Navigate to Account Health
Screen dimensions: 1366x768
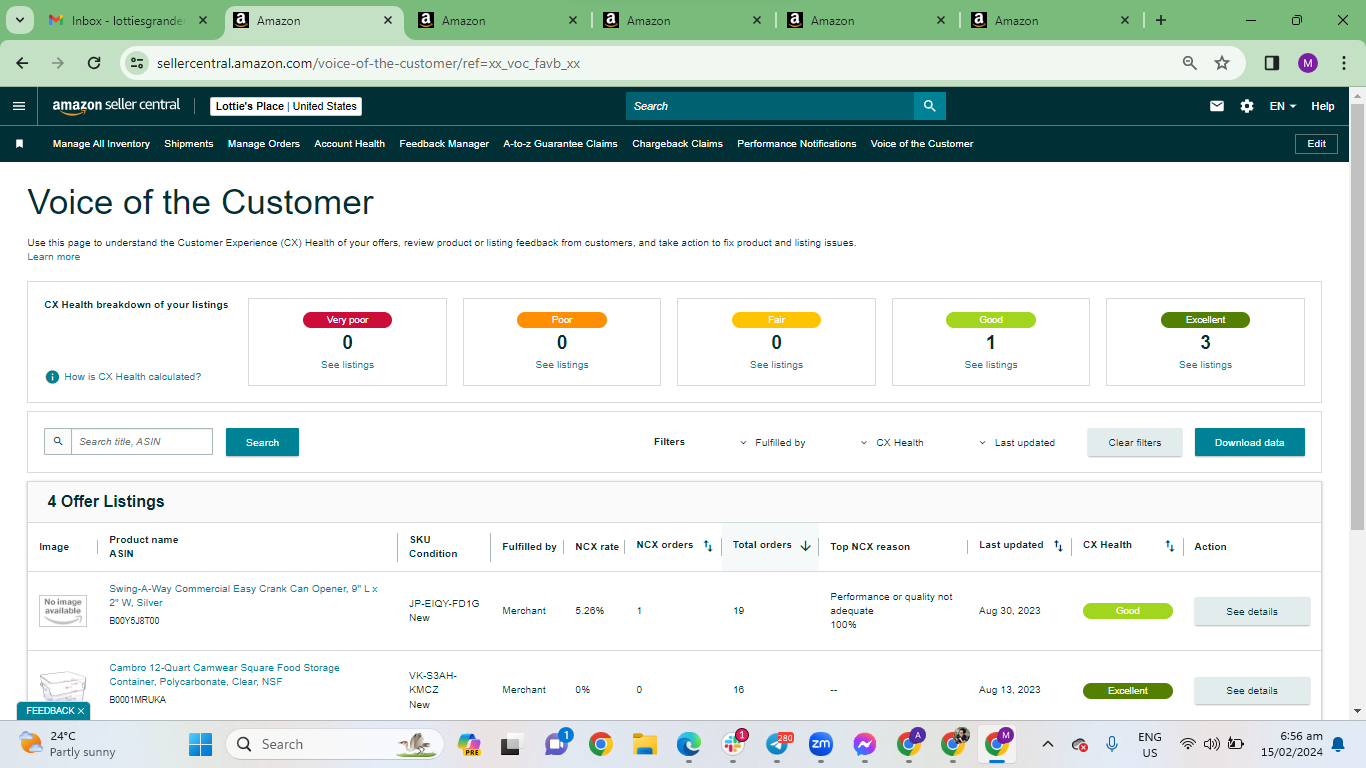(x=350, y=144)
